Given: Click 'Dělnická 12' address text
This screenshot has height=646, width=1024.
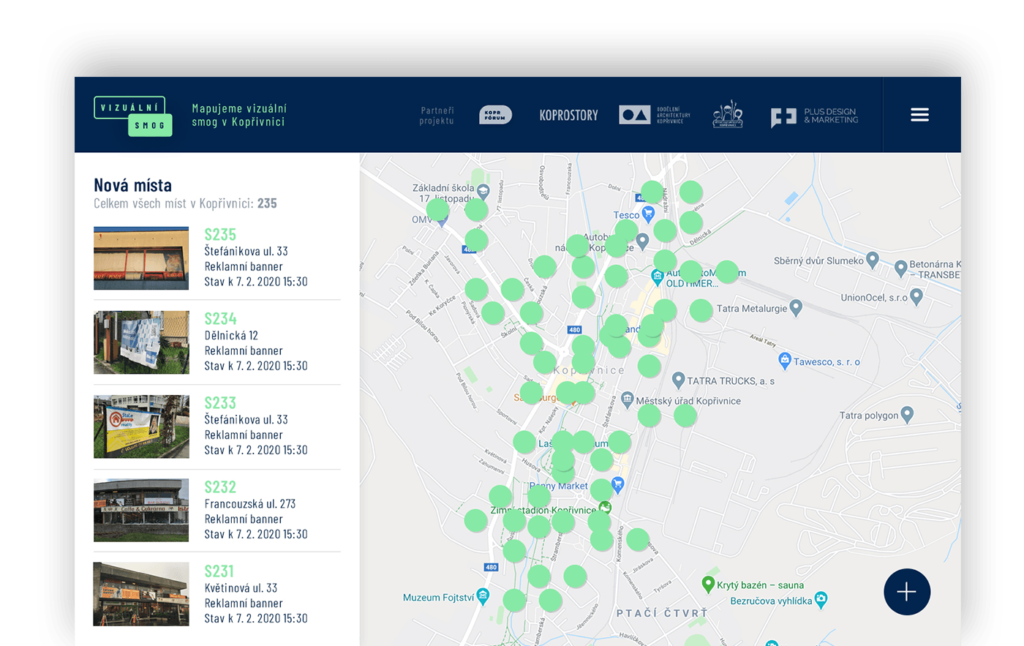Looking at the screenshot, I should tap(231, 335).
